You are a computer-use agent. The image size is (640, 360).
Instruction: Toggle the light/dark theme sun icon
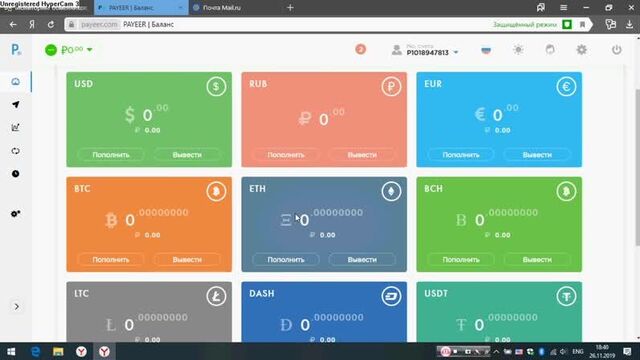(518, 50)
